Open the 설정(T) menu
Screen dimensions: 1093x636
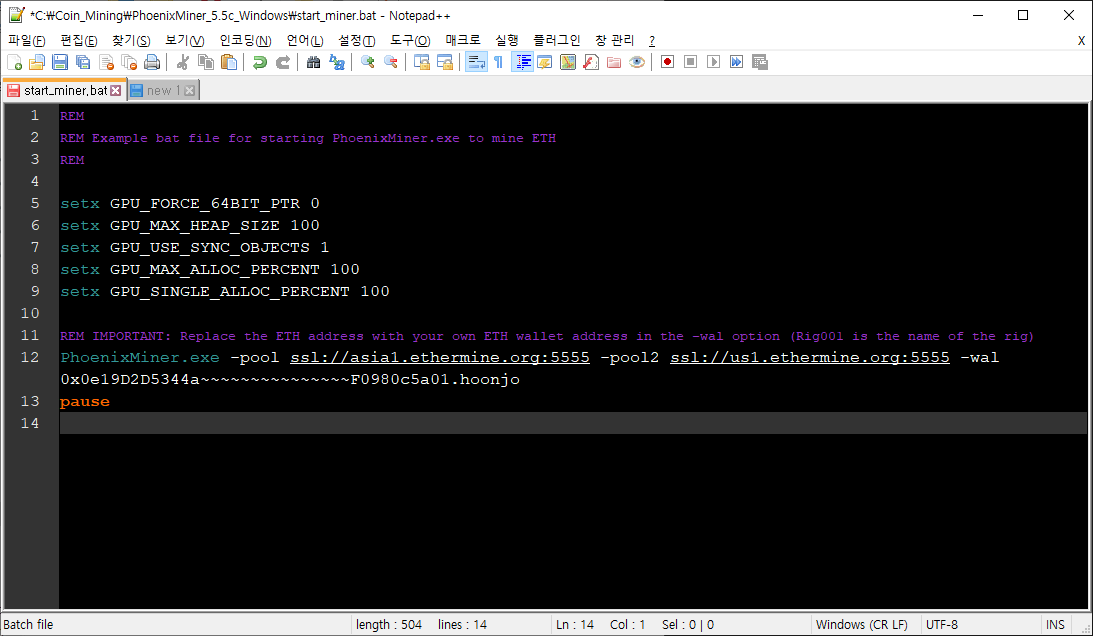pos(356,40)
